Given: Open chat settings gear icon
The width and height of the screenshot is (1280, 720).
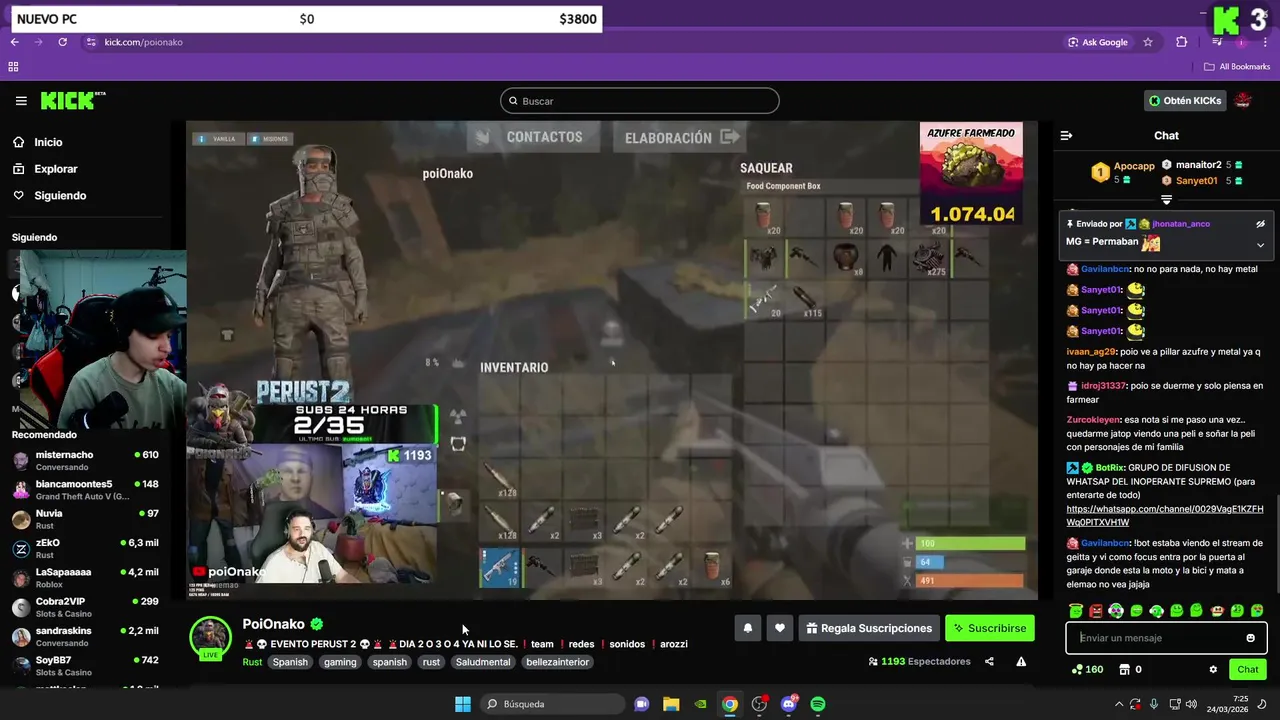Looking at the screenshot, I should point(1213,669).
